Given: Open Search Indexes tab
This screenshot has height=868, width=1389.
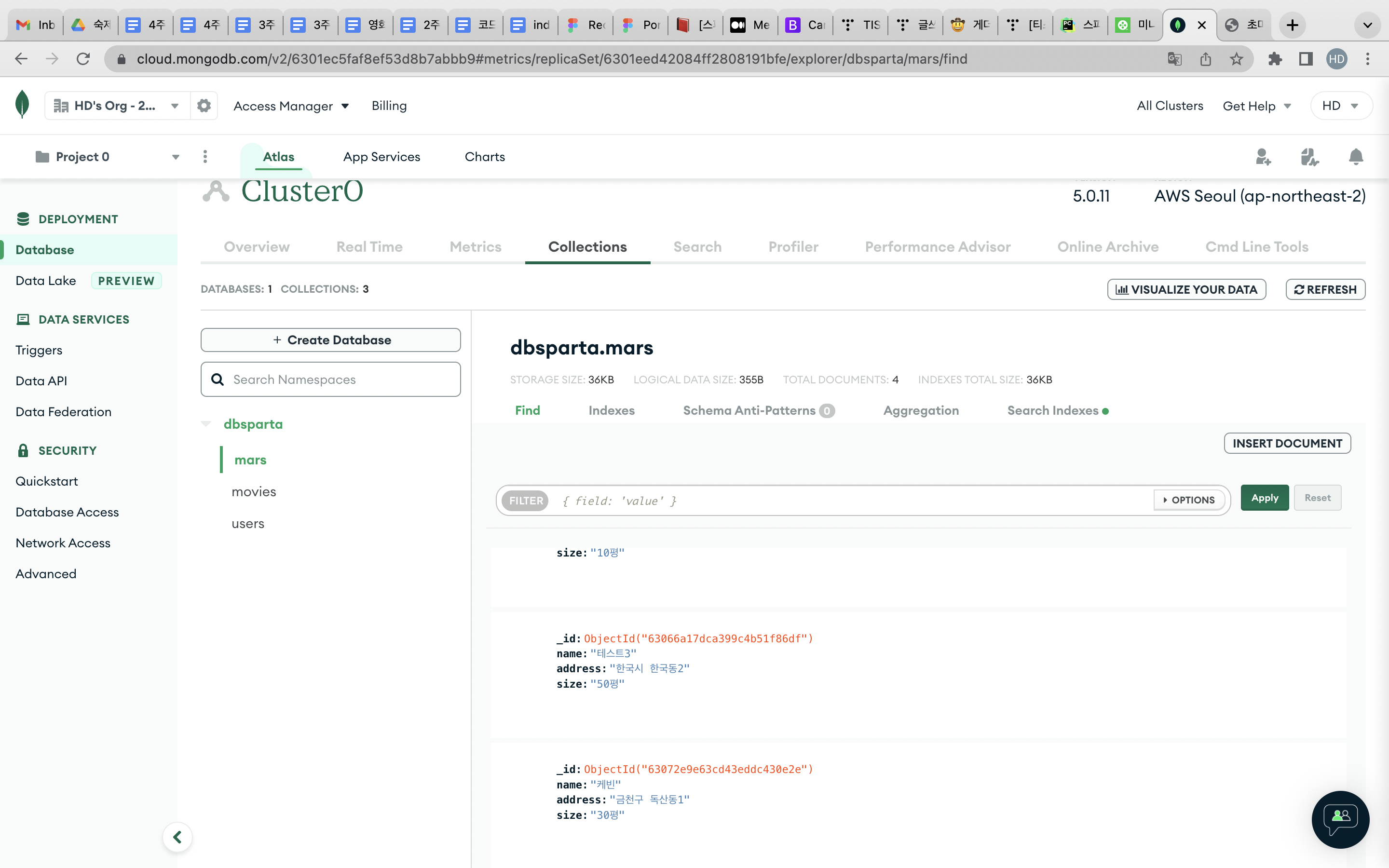Looking at the screenshot, I should (x=1058, y=410).
